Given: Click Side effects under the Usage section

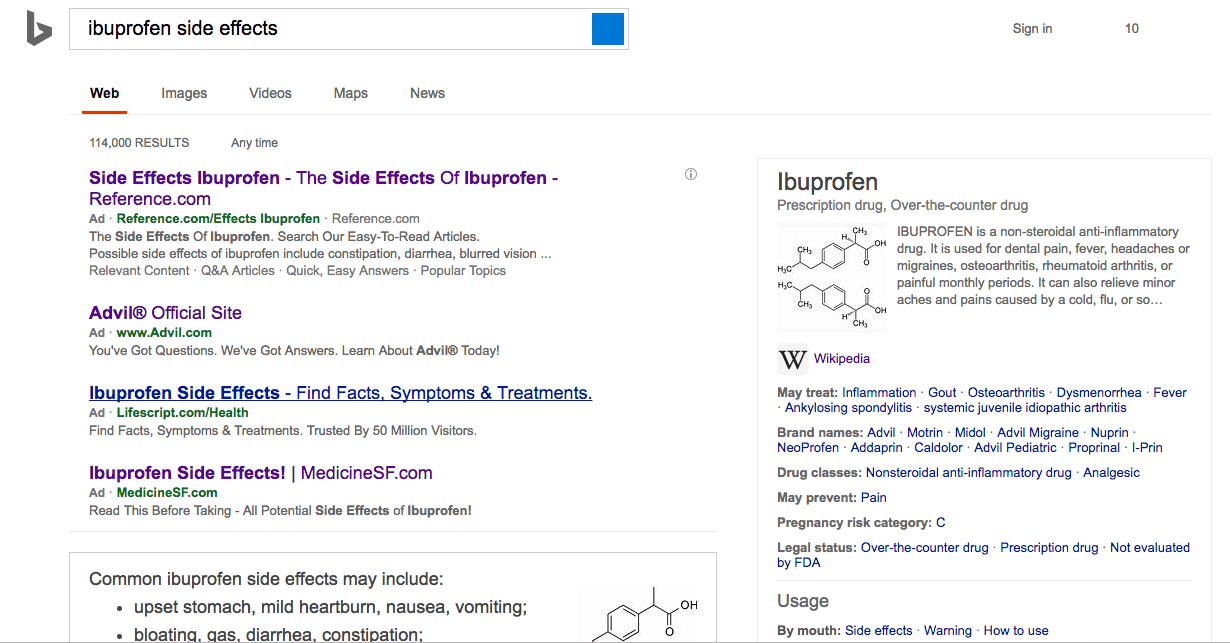Looking at the screenshot, I should [x=878, y=630].
